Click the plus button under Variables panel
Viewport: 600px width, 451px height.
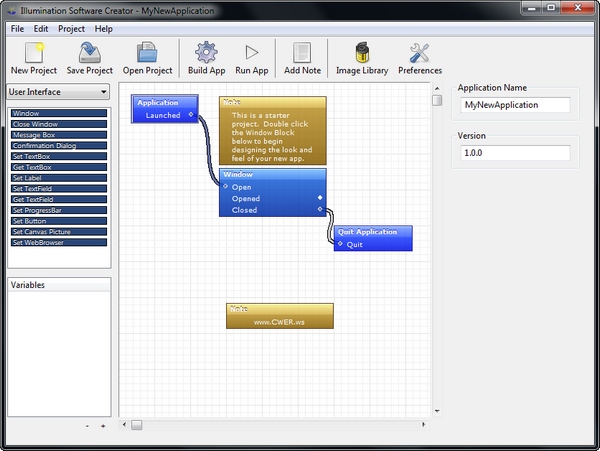pyautogui.click(x=102, y=425)
